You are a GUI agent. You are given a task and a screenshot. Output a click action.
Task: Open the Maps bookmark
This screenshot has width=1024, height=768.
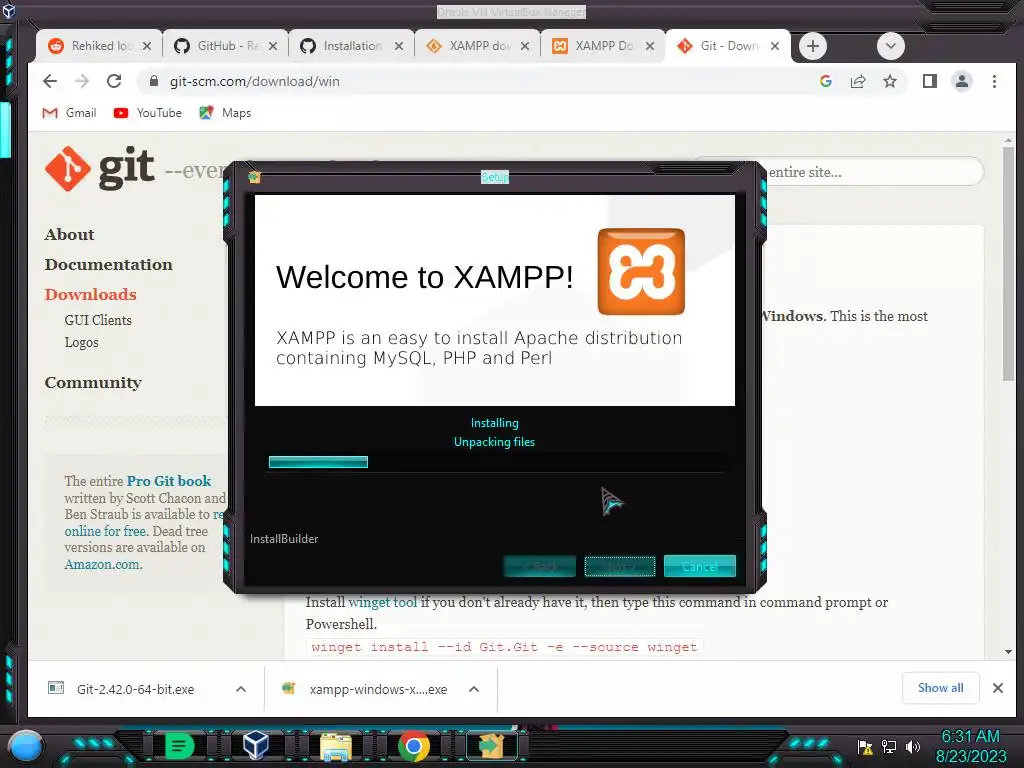coord(225,113)
